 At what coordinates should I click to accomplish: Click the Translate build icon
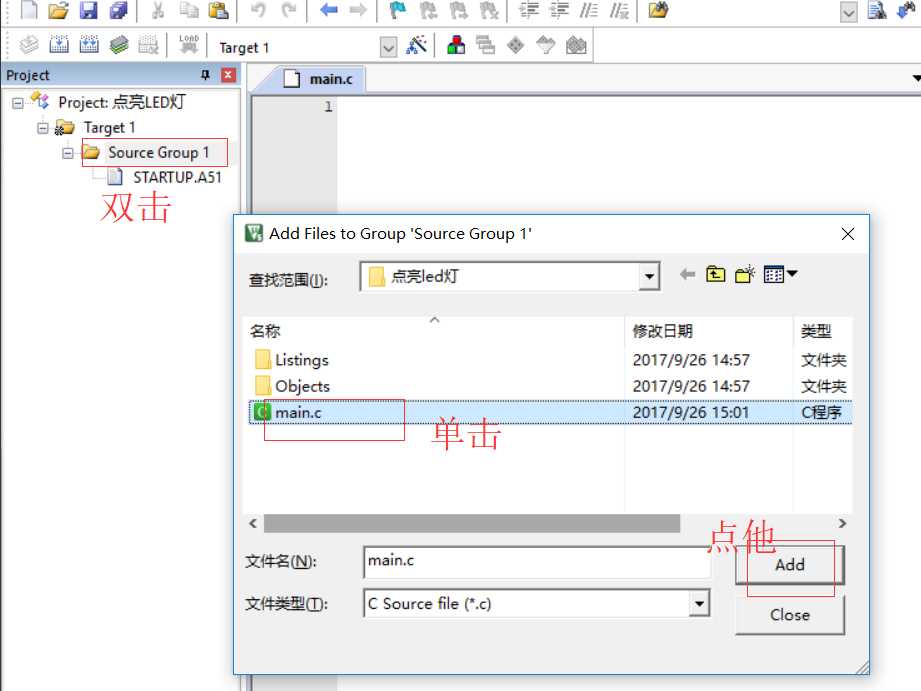pyautogui.click(x=28, y=45)
